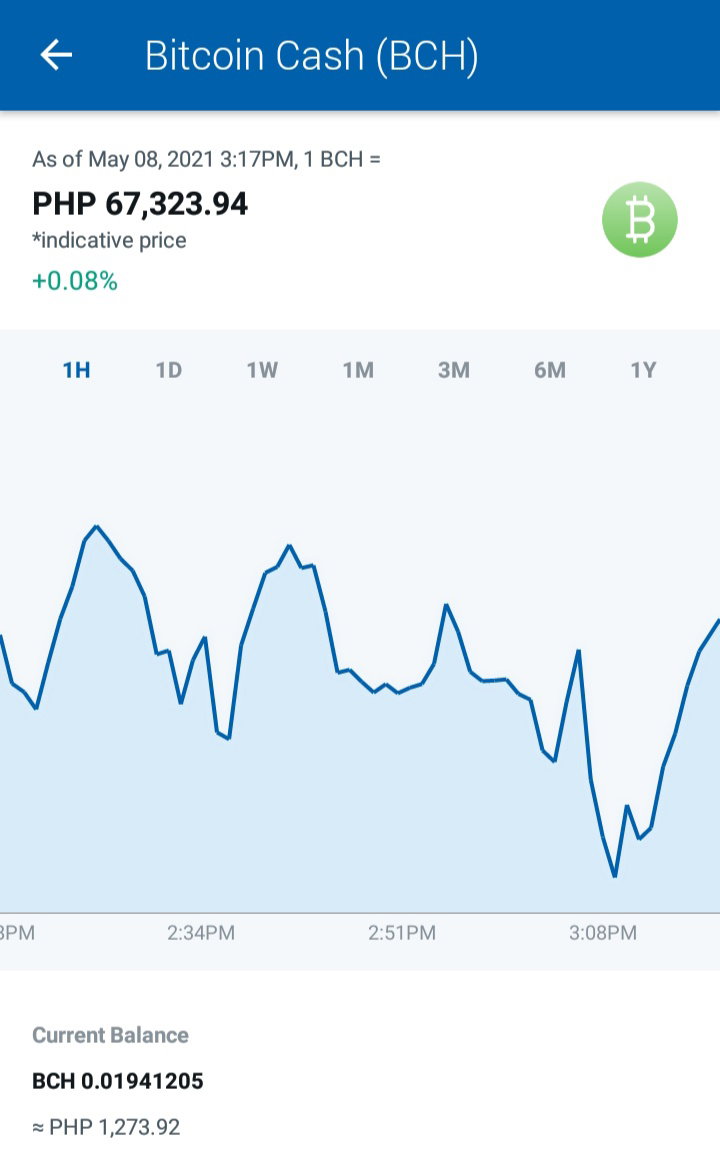This screenshot has width=720, height=1150.
Task: Switch to the 1W chart range
Action: 262,370
